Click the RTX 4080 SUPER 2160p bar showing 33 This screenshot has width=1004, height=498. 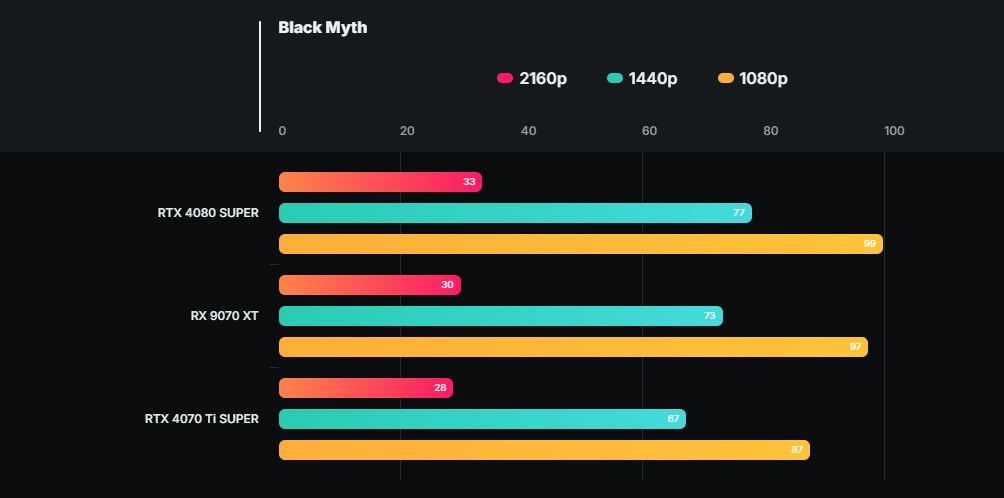click(x=380, y=182)
